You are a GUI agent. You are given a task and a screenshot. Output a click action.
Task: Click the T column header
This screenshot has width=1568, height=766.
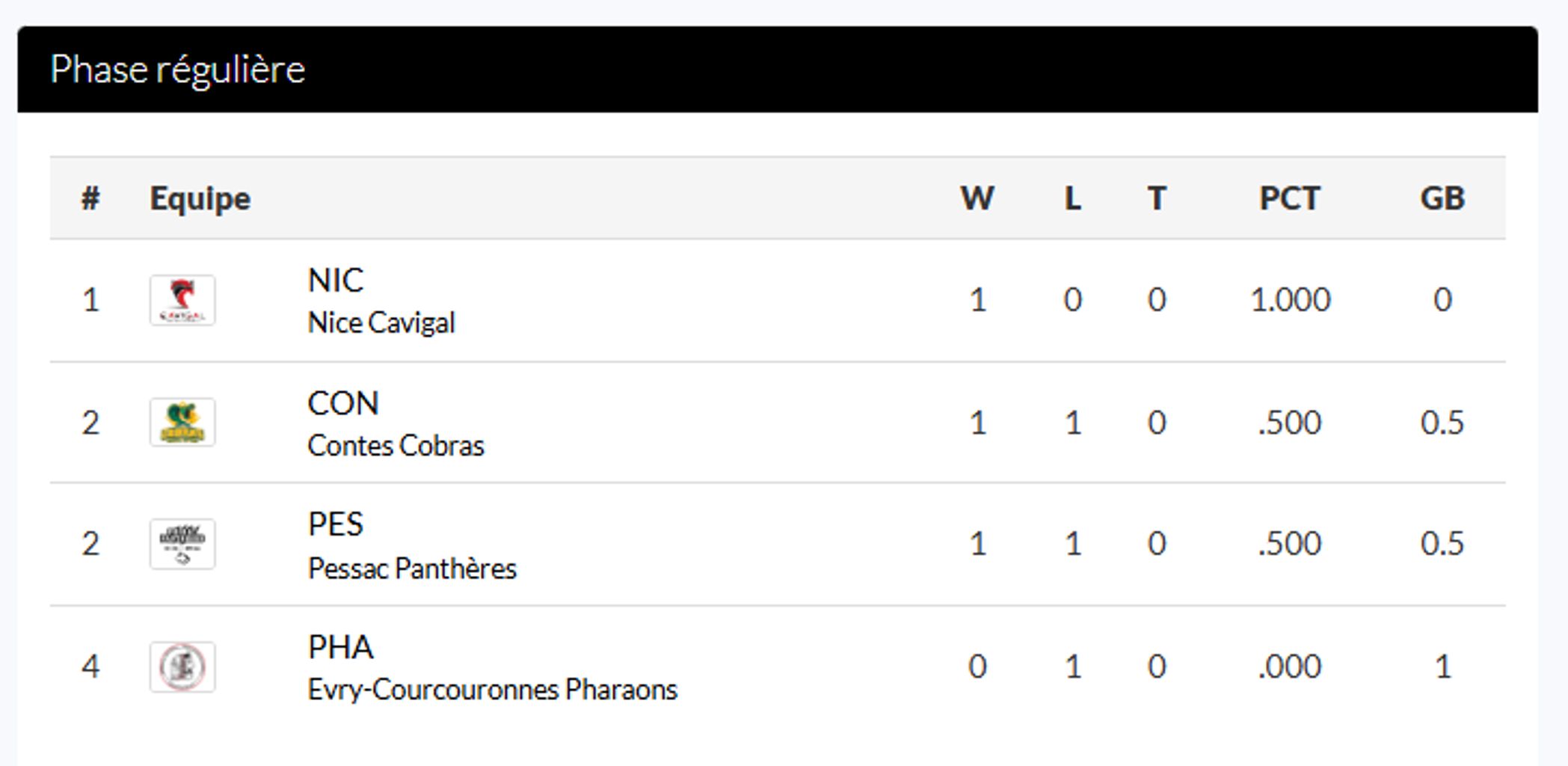(x=1157, y=198)
